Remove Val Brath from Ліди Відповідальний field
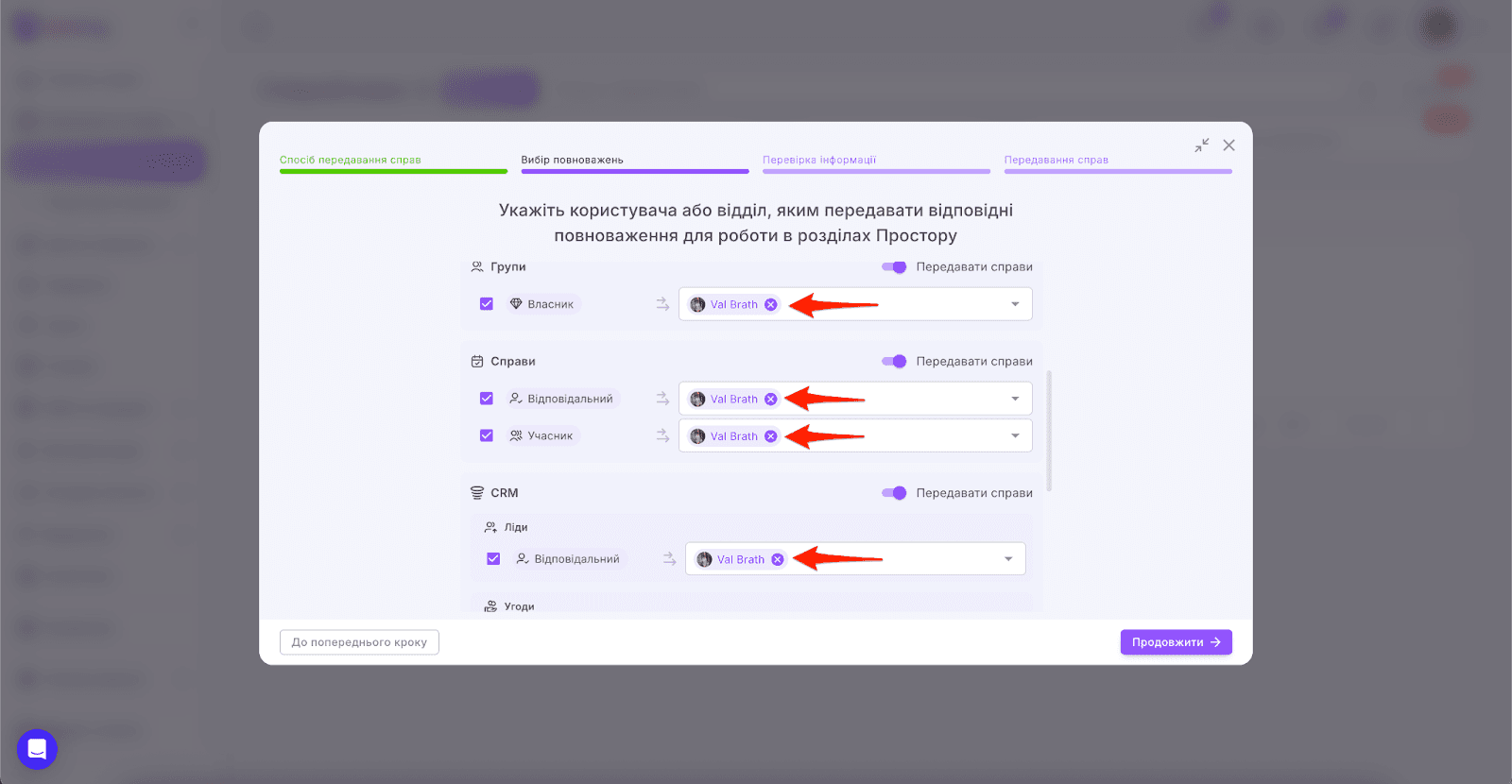Screen dimensions: 1512x784 pos(778,559)
